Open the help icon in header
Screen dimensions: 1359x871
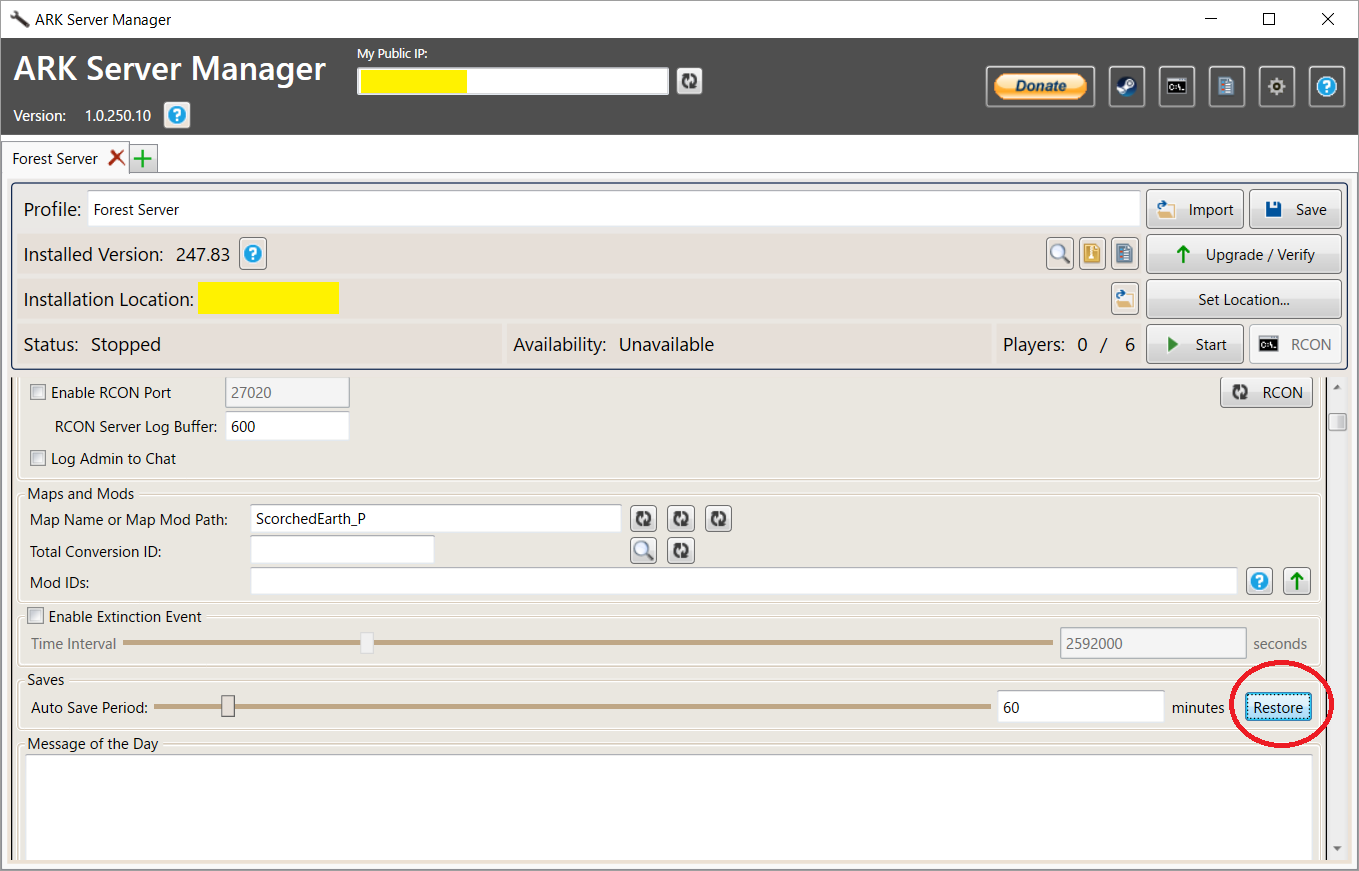click(1326, 87)
